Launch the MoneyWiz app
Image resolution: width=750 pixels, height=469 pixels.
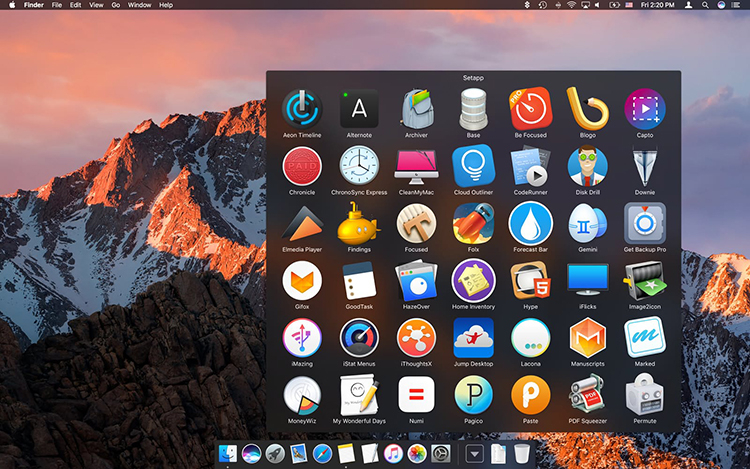302,395
